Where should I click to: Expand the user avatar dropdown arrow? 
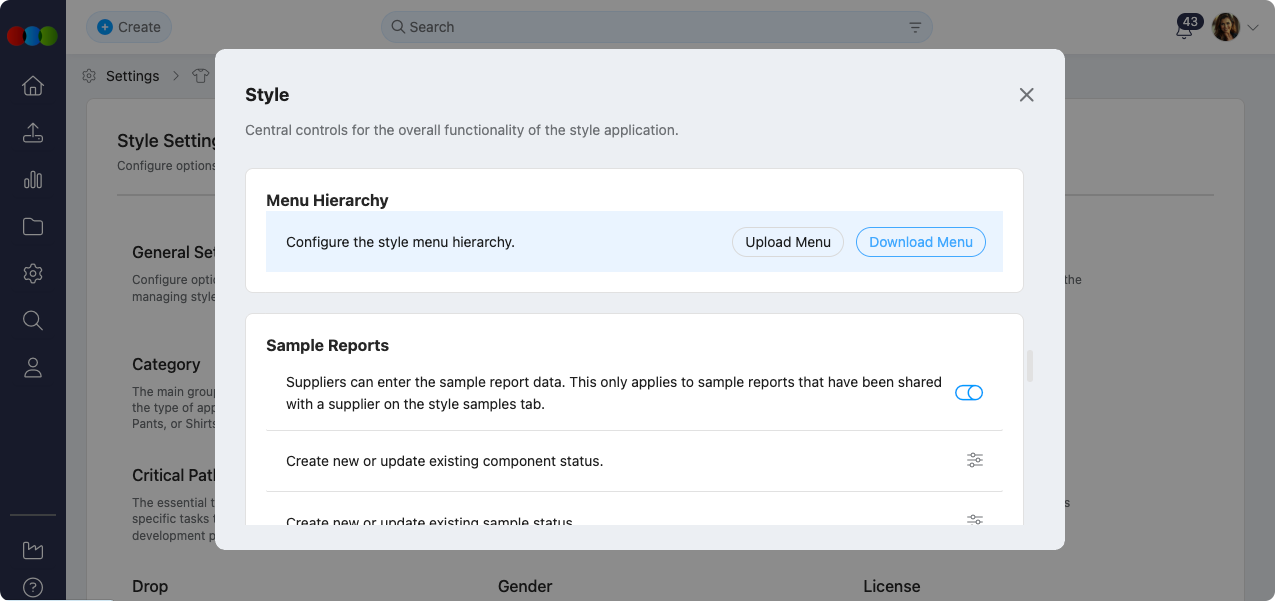click(1253, 28)
